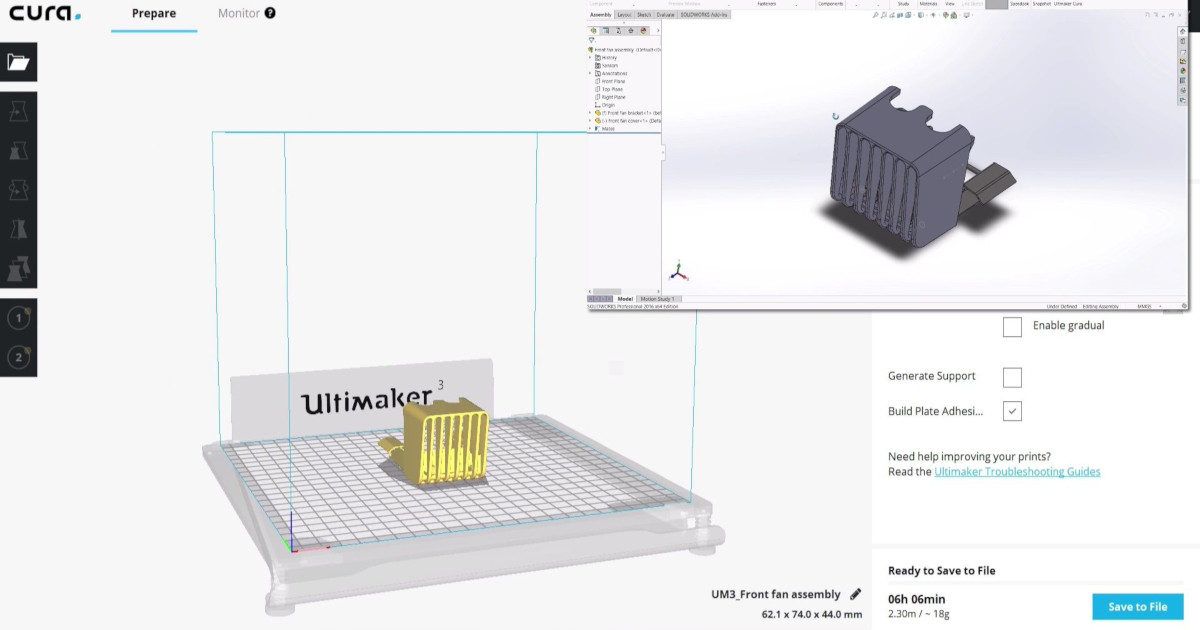Select Front Plane in the feature tree
The image size is (1200, 630).
point(612,81)
